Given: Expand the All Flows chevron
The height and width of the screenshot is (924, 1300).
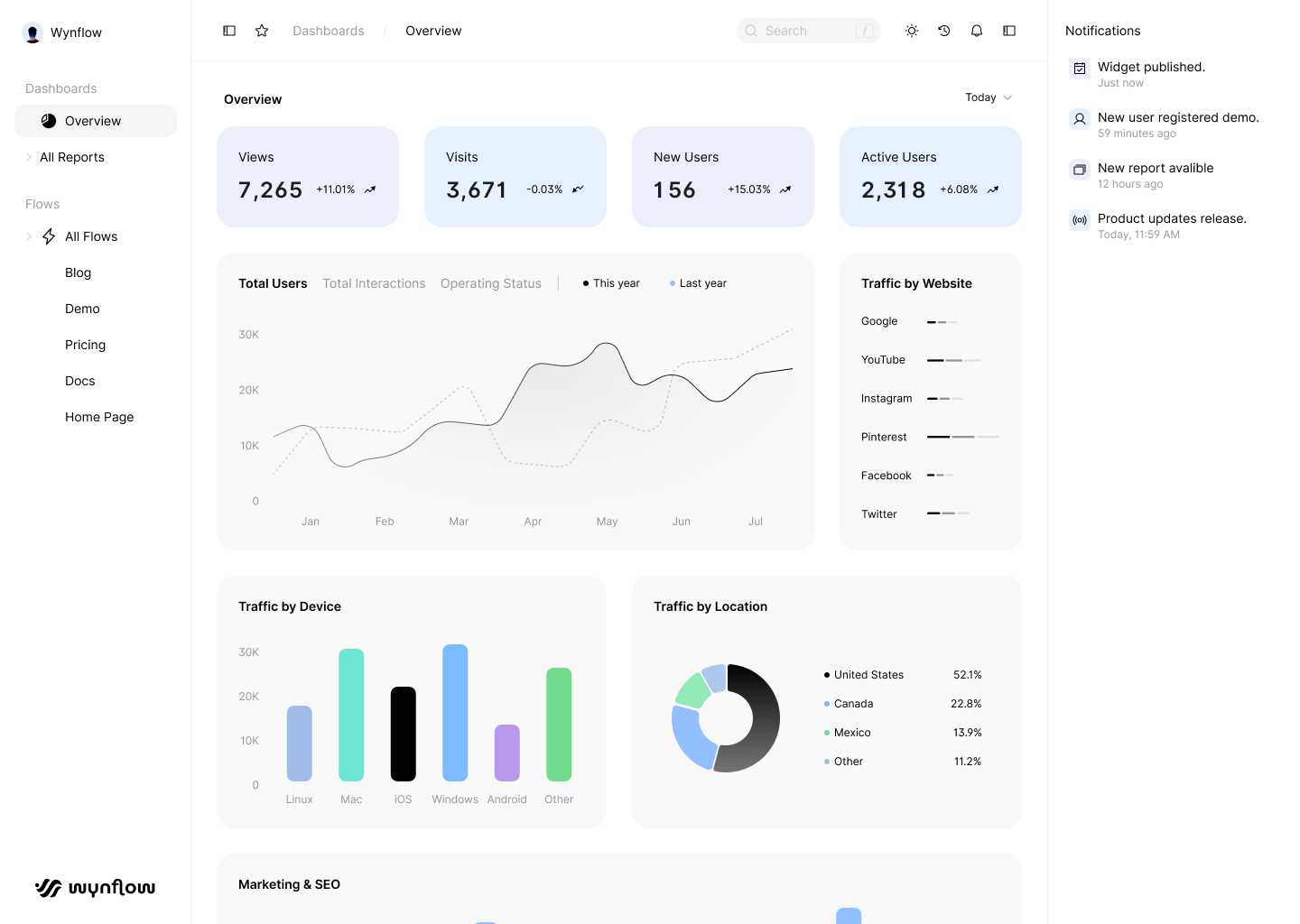Looking at the screenshot, I should [x=29, y=236].
